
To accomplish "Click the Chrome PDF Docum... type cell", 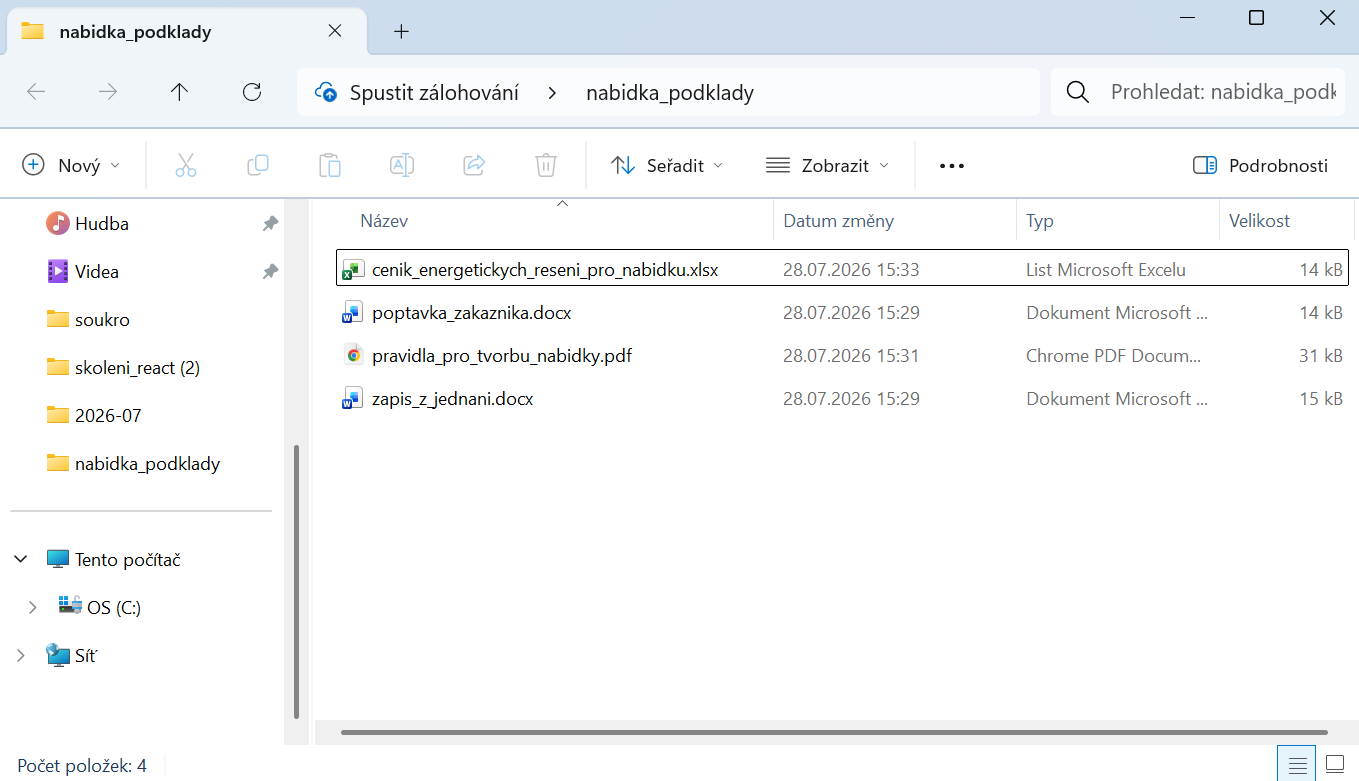I will tap(1114, 355).
